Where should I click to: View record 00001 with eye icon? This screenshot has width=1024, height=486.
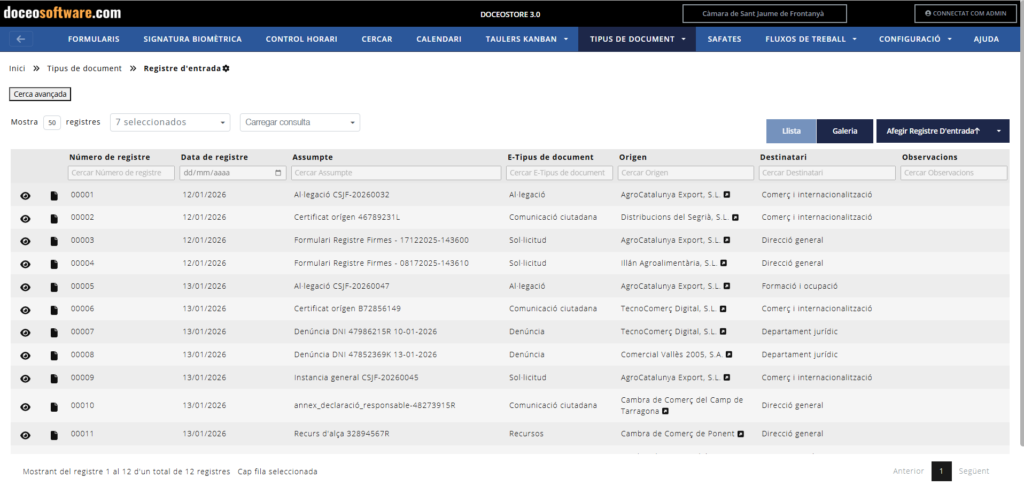pyautogui.click(x=25, y=196)
